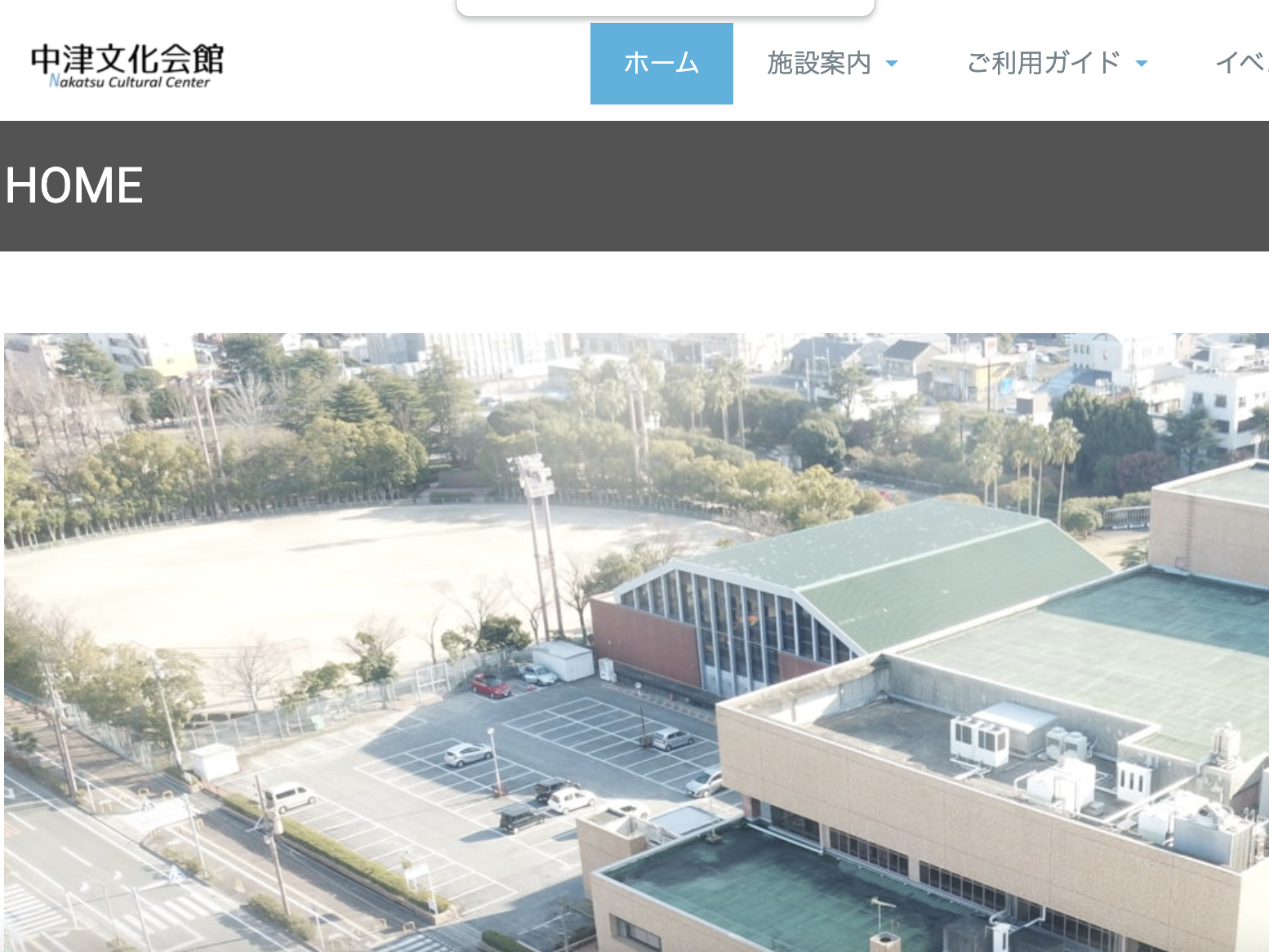1269x952 pixels.
Task: Open the 施設案内 menu item
Action: pyautogui.click(x=819, y=63)
